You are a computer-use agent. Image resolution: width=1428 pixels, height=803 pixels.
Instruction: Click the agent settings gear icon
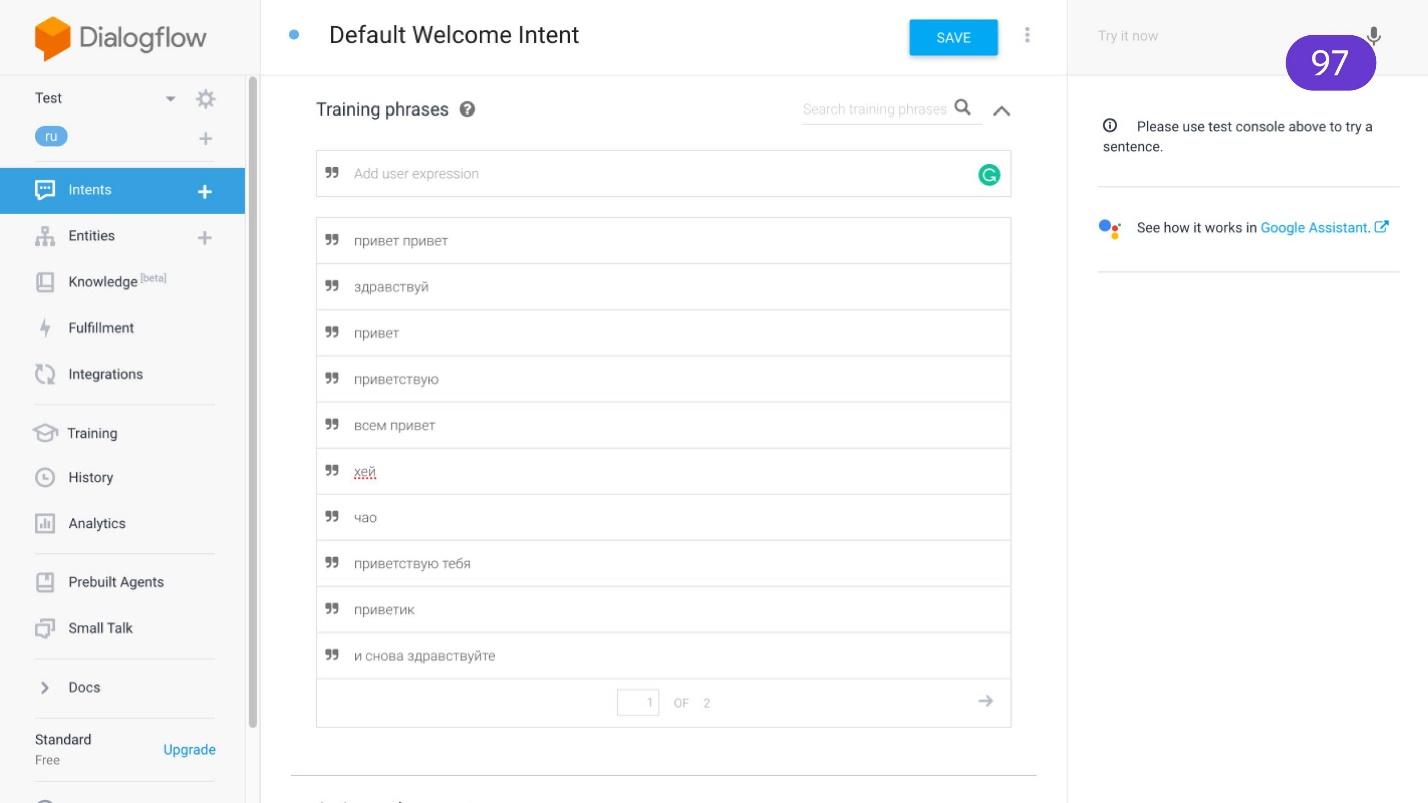pyautogui.click(x=205, y=99)
